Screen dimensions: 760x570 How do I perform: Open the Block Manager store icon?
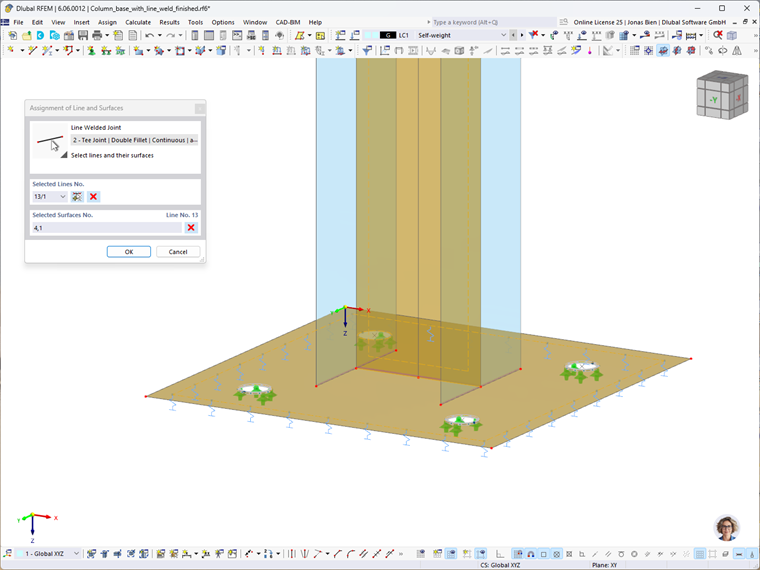click(x=69, y=35)
